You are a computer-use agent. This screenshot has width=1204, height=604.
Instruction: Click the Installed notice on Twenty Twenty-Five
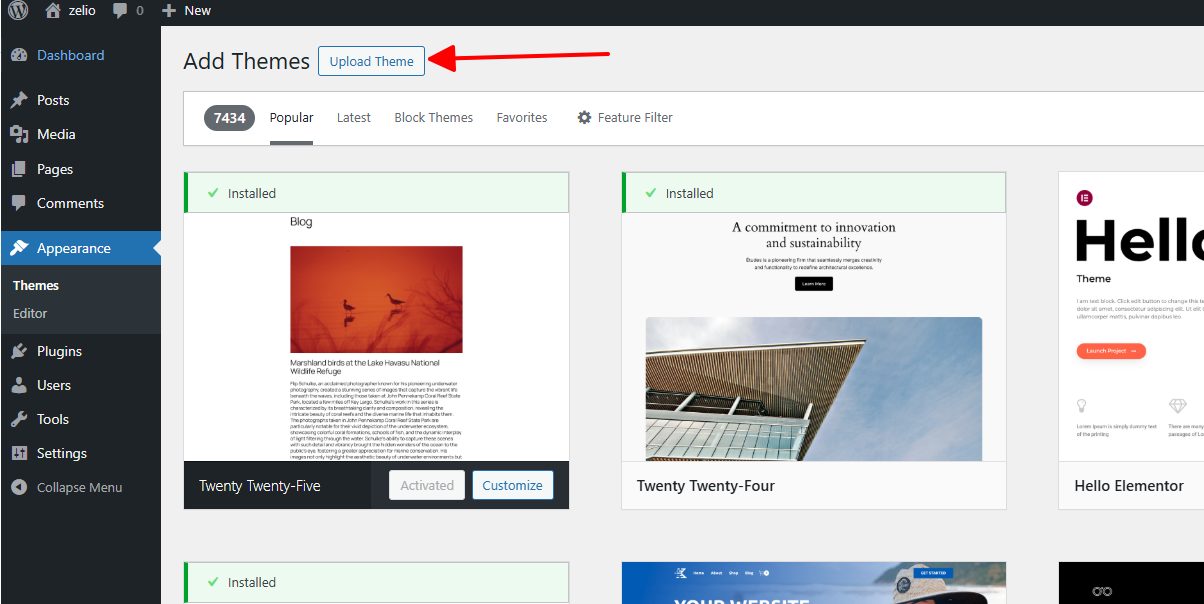pyautogui.click(x=376, y=193)
